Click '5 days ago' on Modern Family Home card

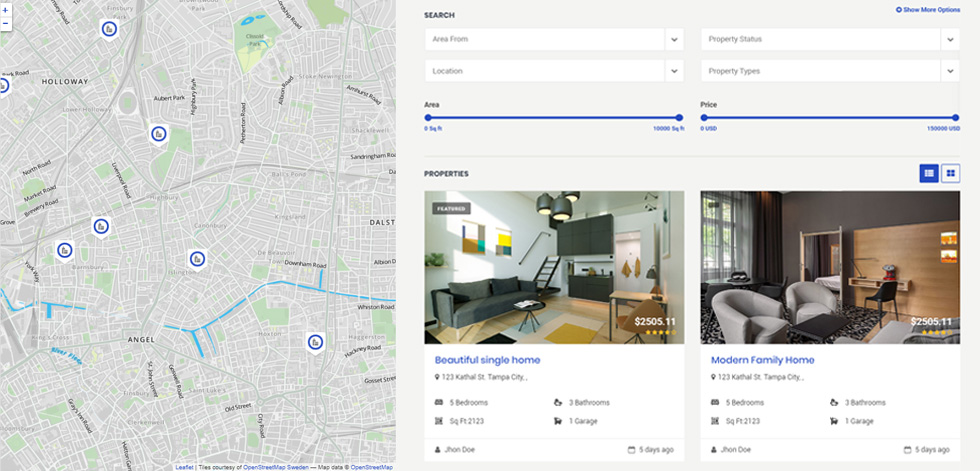[x=932, y=450]
